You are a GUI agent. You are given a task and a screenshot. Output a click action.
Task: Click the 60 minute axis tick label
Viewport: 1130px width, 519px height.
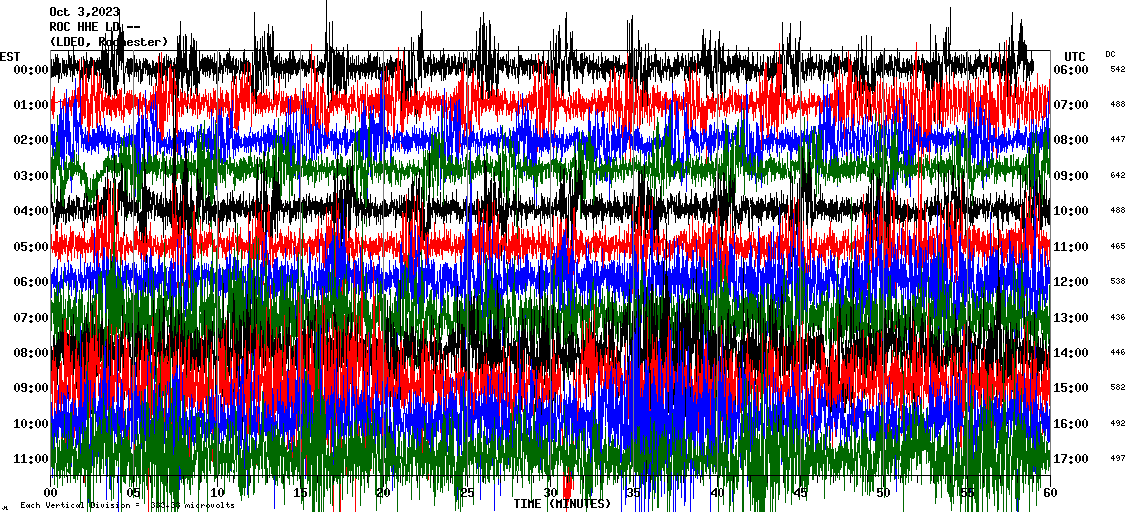click(x=1049, y=493)
